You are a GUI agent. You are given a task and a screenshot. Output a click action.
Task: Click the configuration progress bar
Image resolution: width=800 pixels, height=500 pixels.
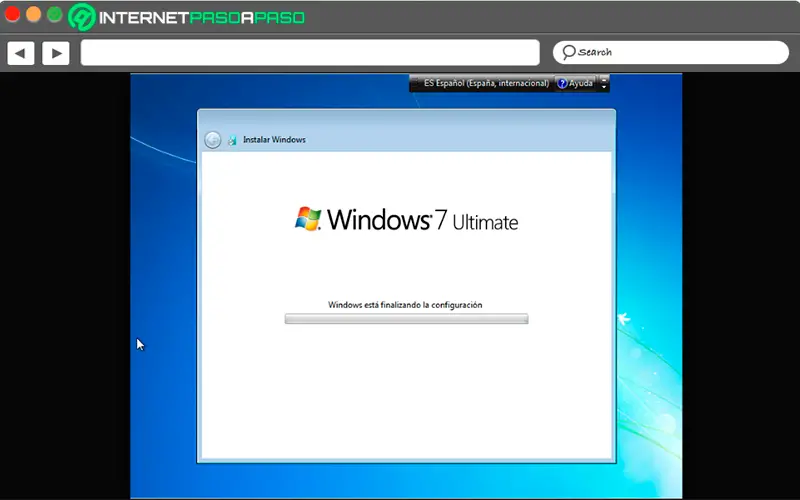tap(407, 319)
